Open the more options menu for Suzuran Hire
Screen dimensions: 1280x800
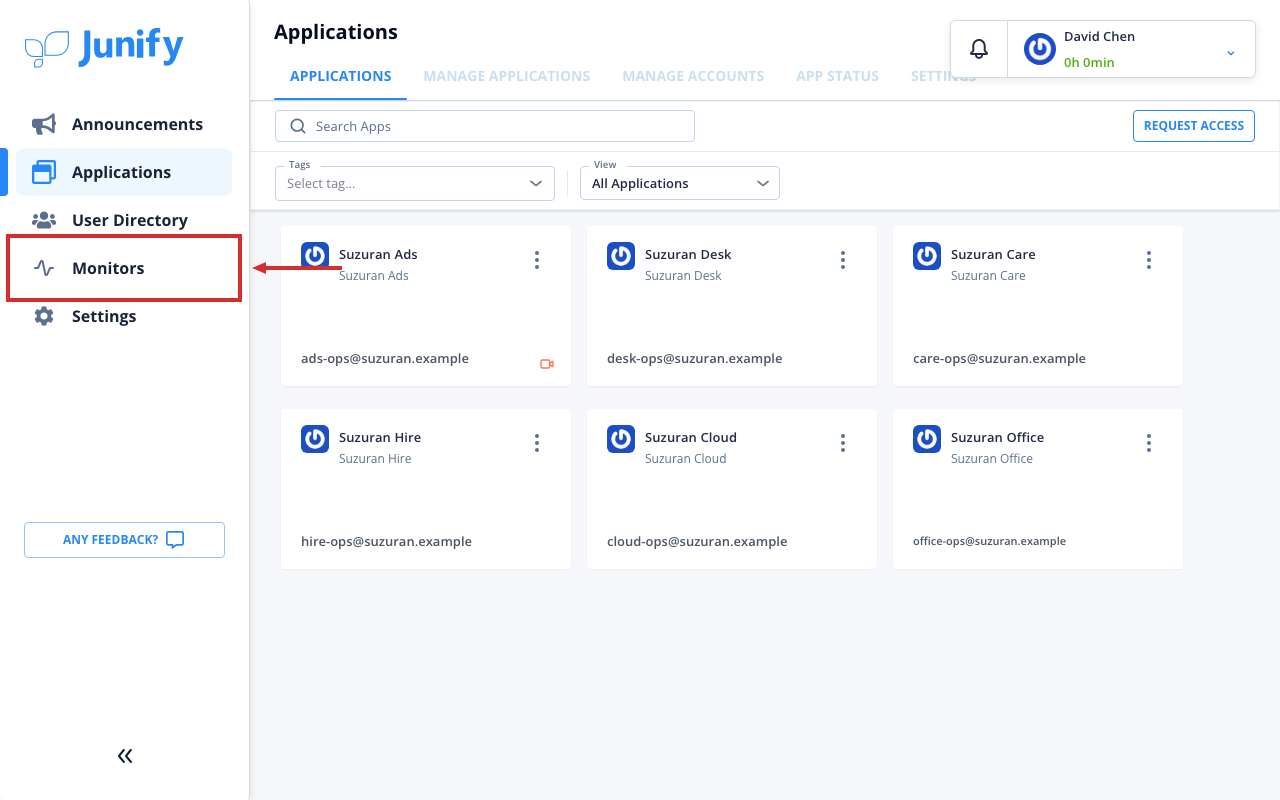click(x=537, y=443)
